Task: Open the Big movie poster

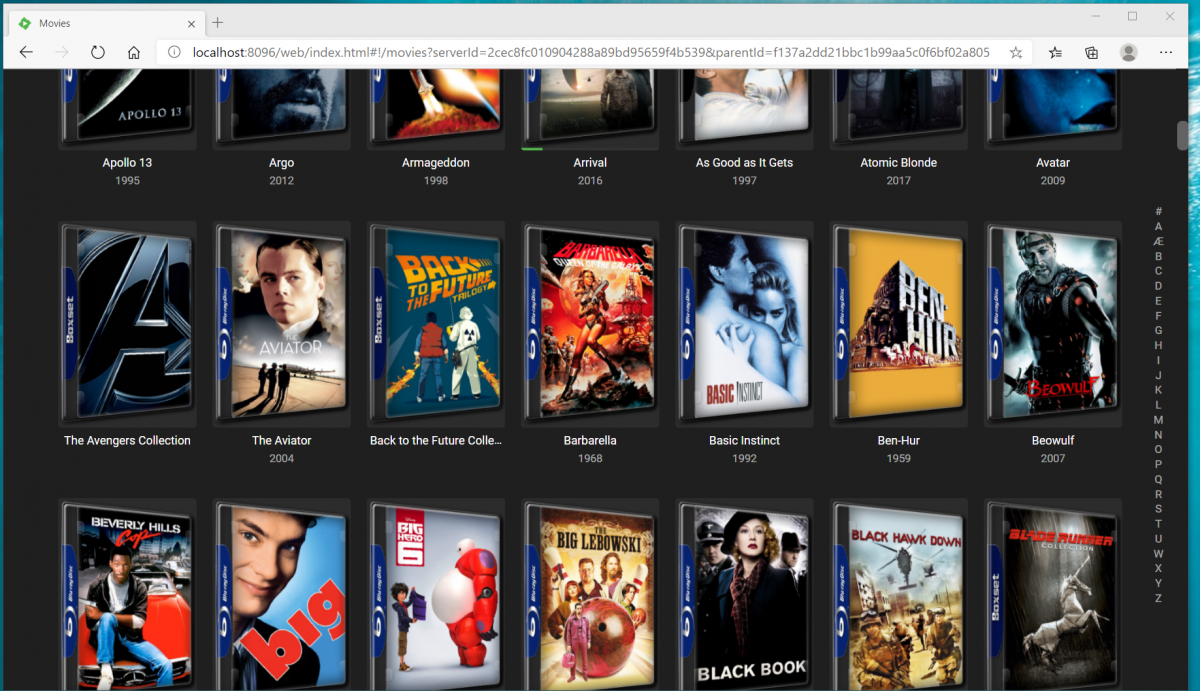Action: tap(282, 596)
